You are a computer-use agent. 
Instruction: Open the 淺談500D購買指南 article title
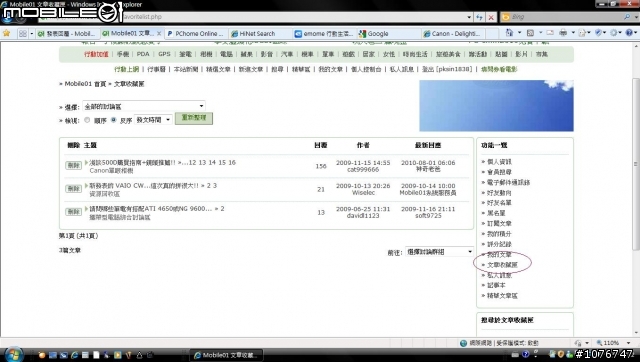tap(132, 162)
